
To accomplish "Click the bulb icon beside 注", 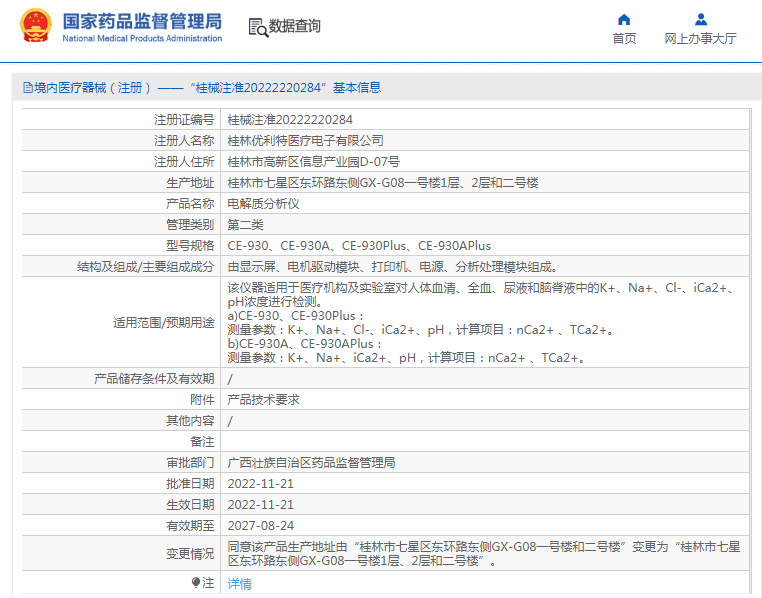I will coord(196,582).
